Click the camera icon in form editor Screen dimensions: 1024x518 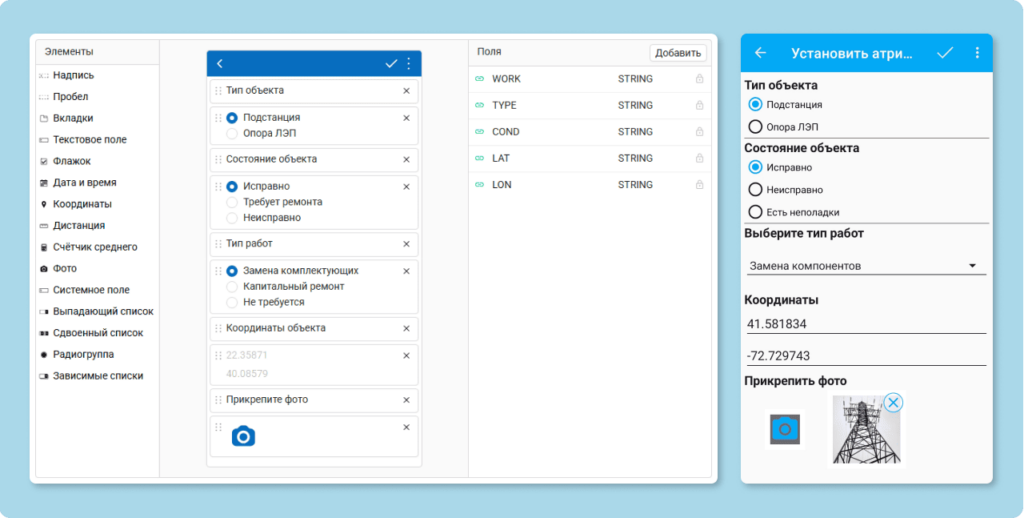[x=243, y=436]
